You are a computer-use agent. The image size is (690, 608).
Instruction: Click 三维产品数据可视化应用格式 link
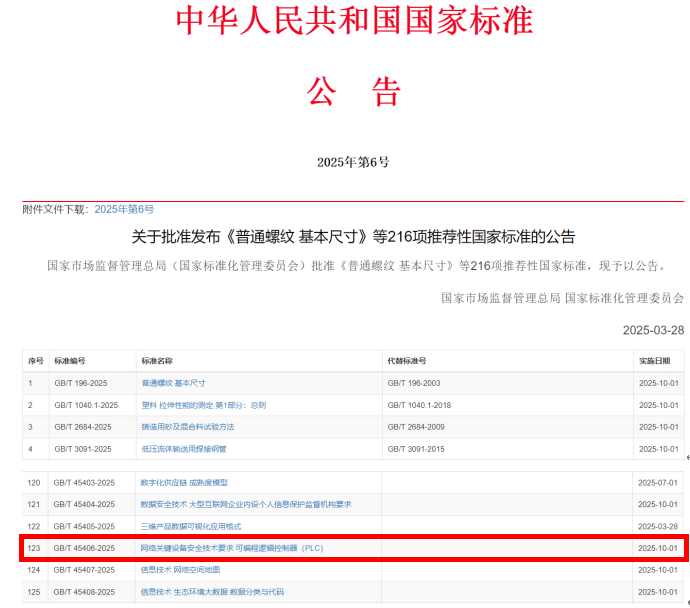point(190,526)
